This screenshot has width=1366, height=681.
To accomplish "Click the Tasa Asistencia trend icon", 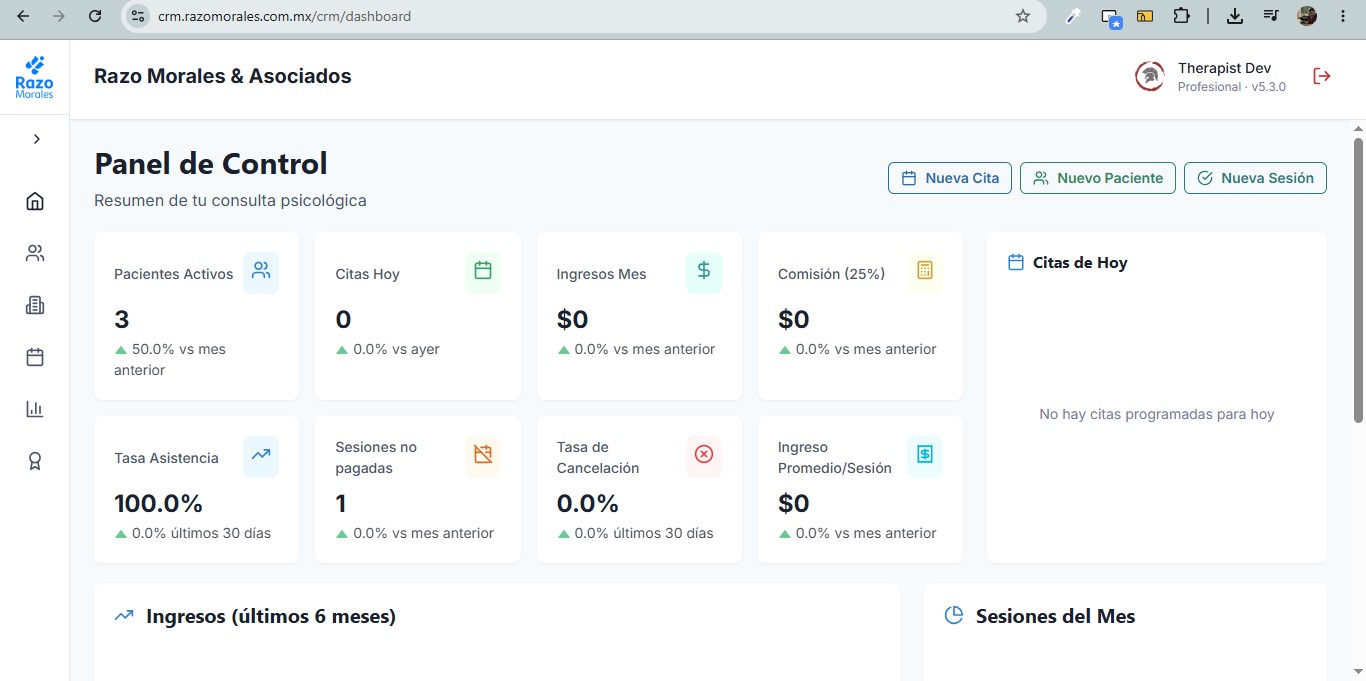I will point(261,454).
